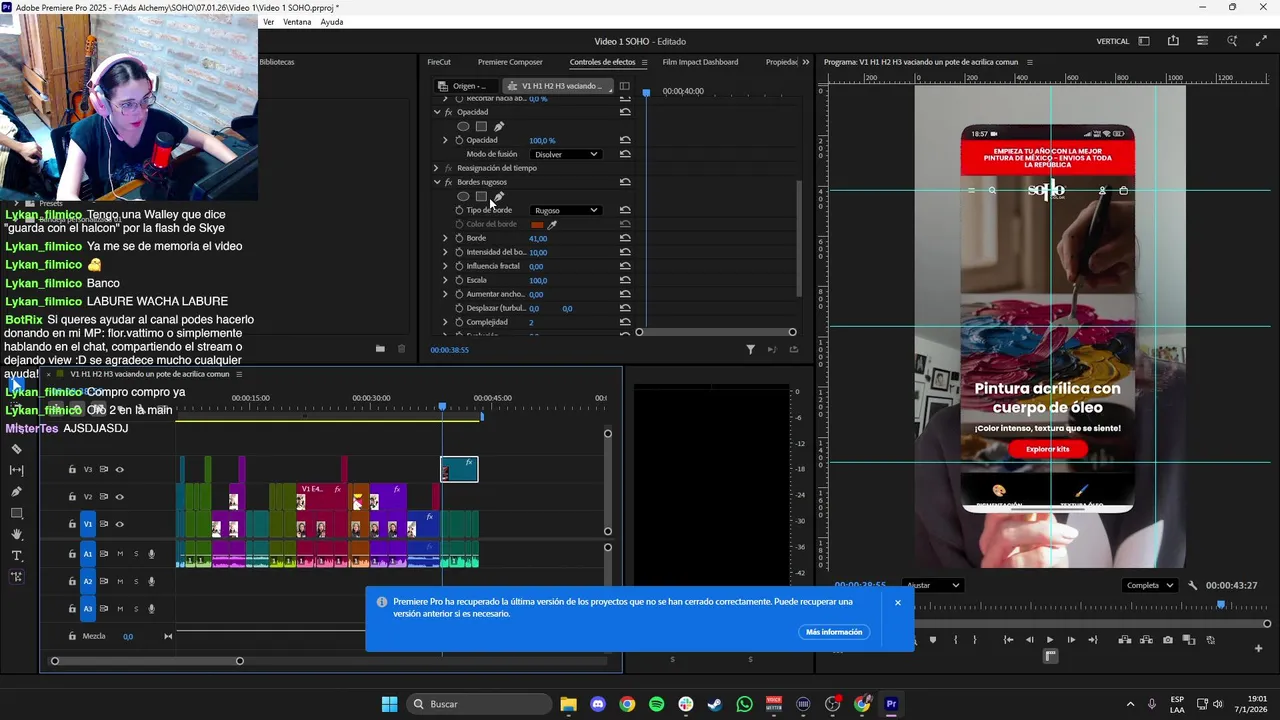Lock the V3 track
The width and height of the screenshot is (1280, 720).
click(x=72, y=469)
